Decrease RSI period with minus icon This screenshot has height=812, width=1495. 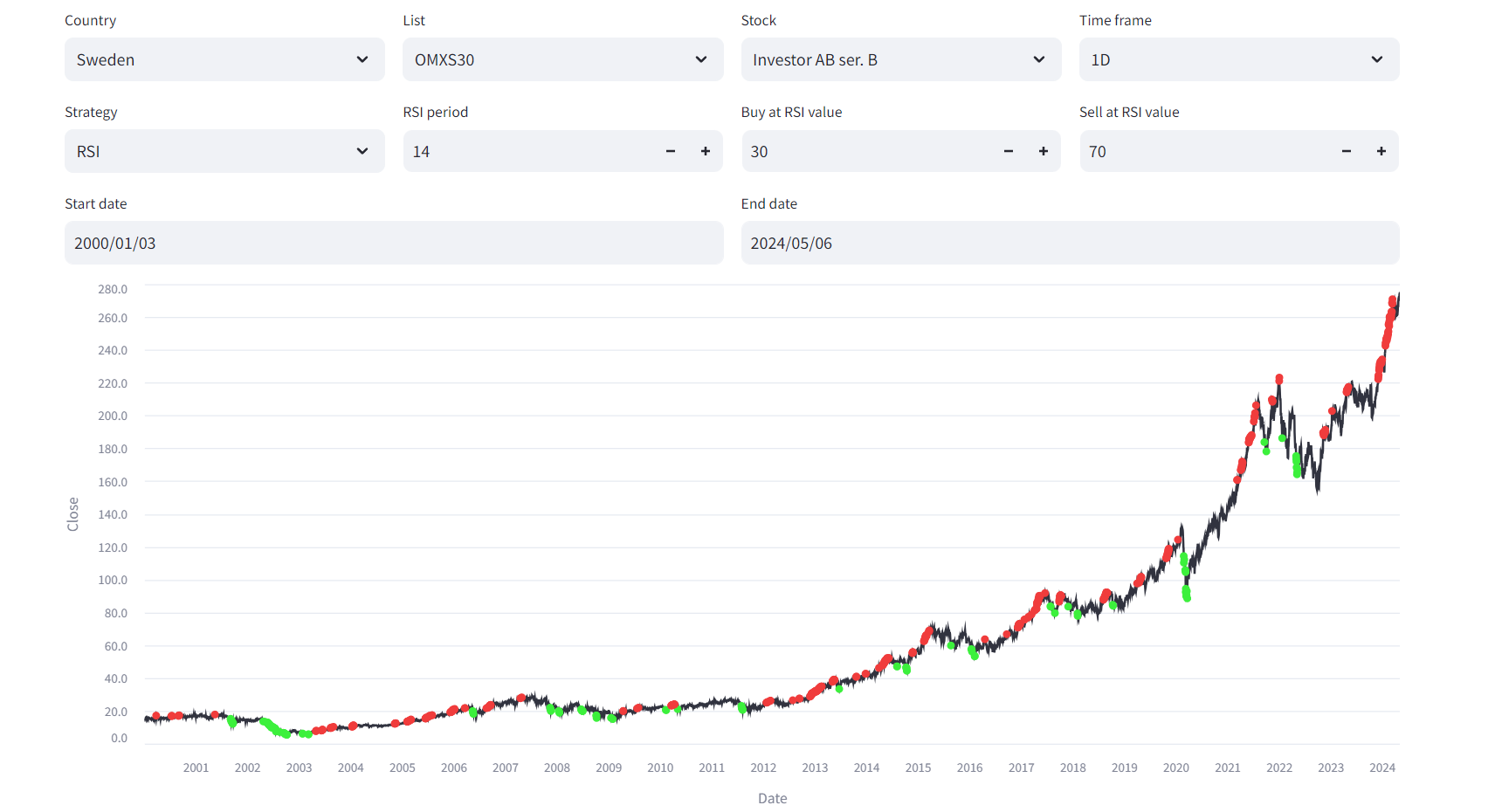click(x=671, y=151)
